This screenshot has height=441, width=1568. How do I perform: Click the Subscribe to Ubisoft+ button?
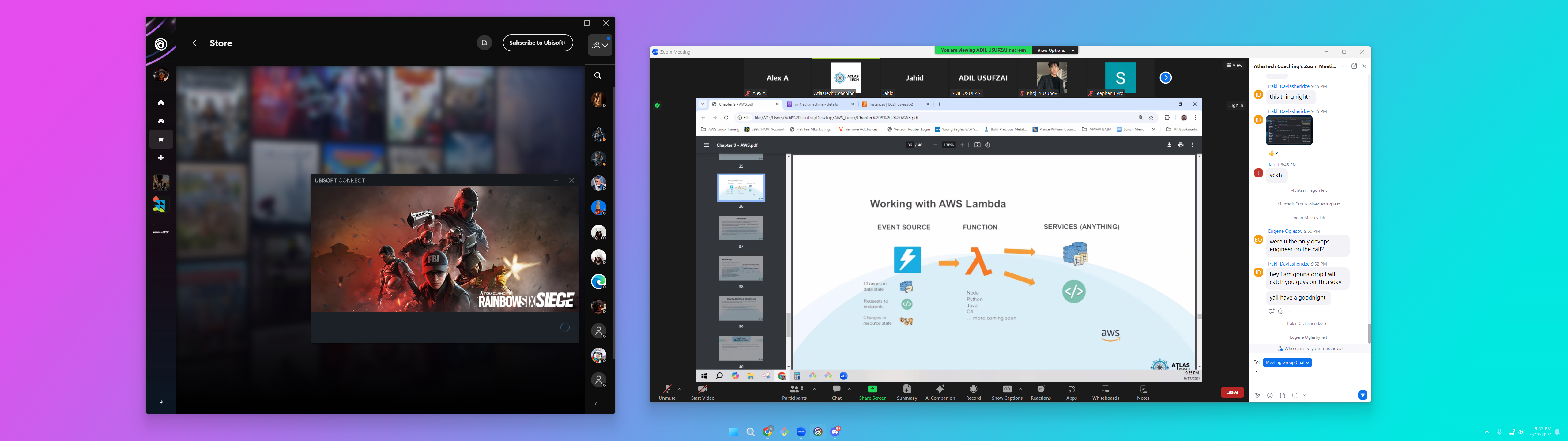pos(537,43)
